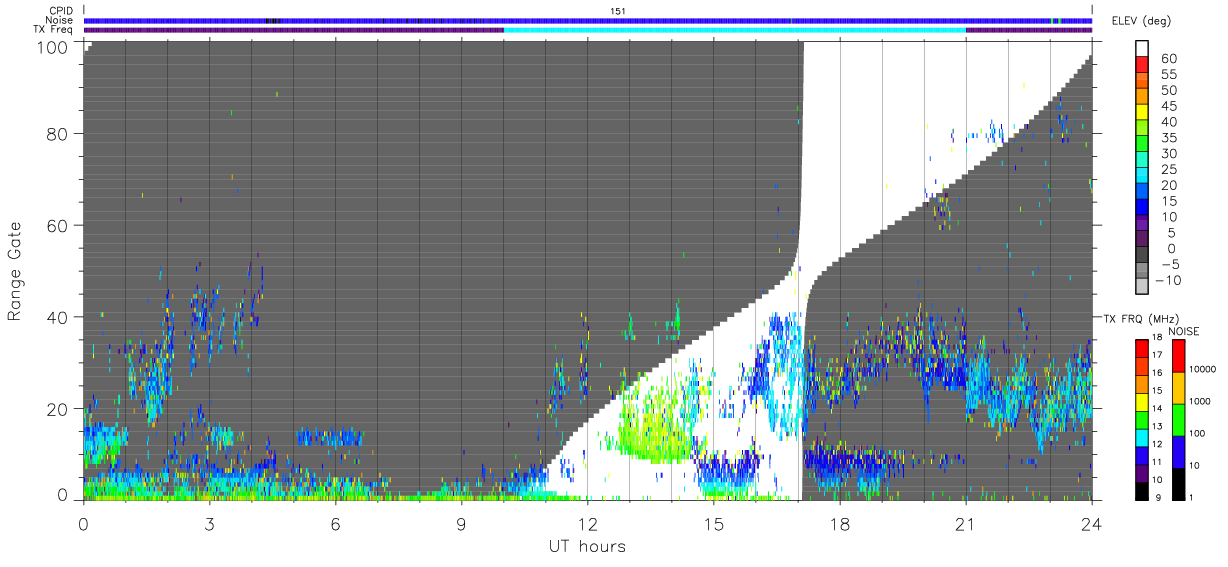Pick the red NOISE segment above 10000
This screenshot has width=1228, height=567.
pyautogui.click(x=1179, y=355)
